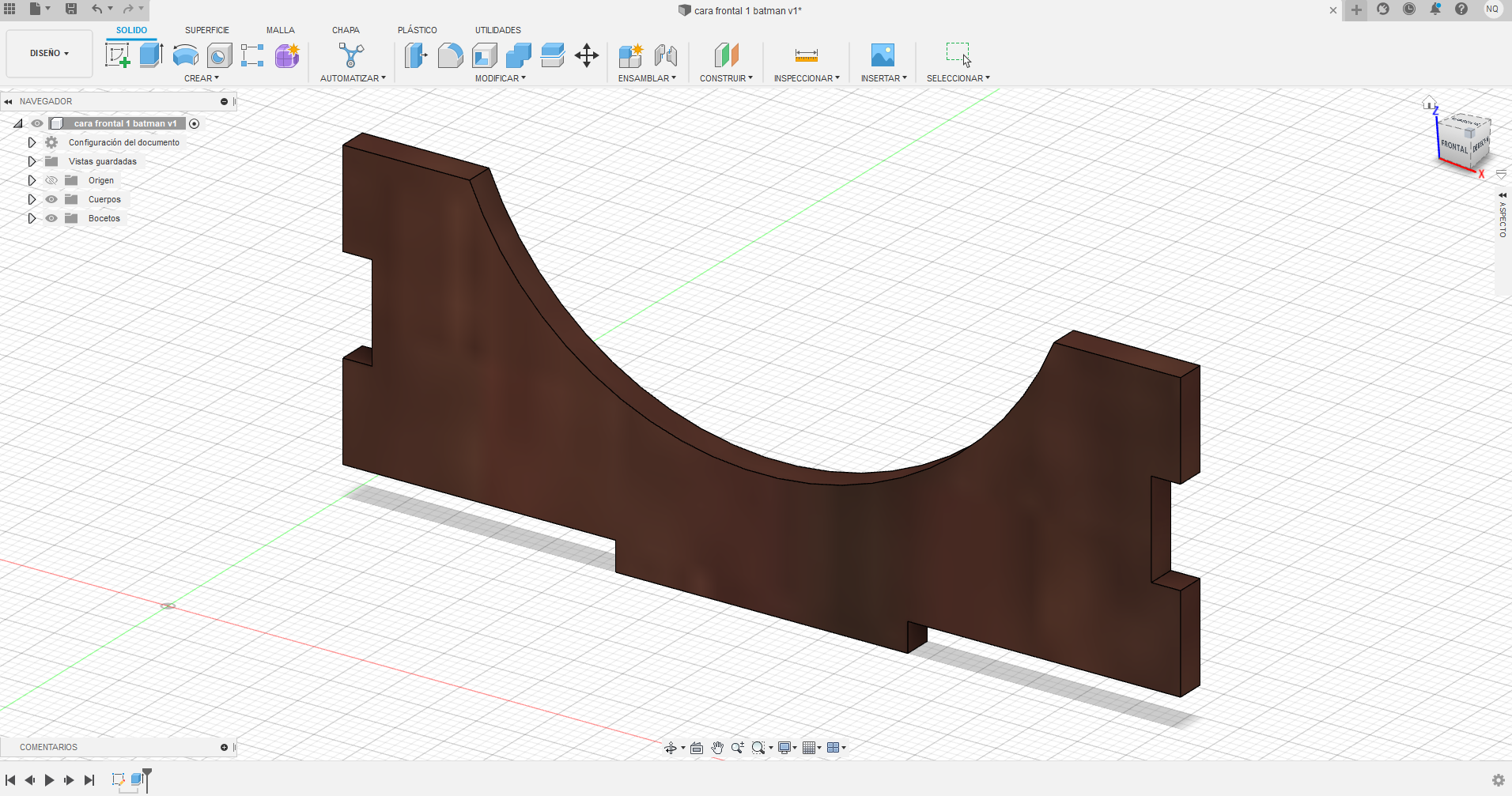This screenshot has height=796, width=1512.
Task: Open the job status clock icon
Action: click(x=1409, y=9)
